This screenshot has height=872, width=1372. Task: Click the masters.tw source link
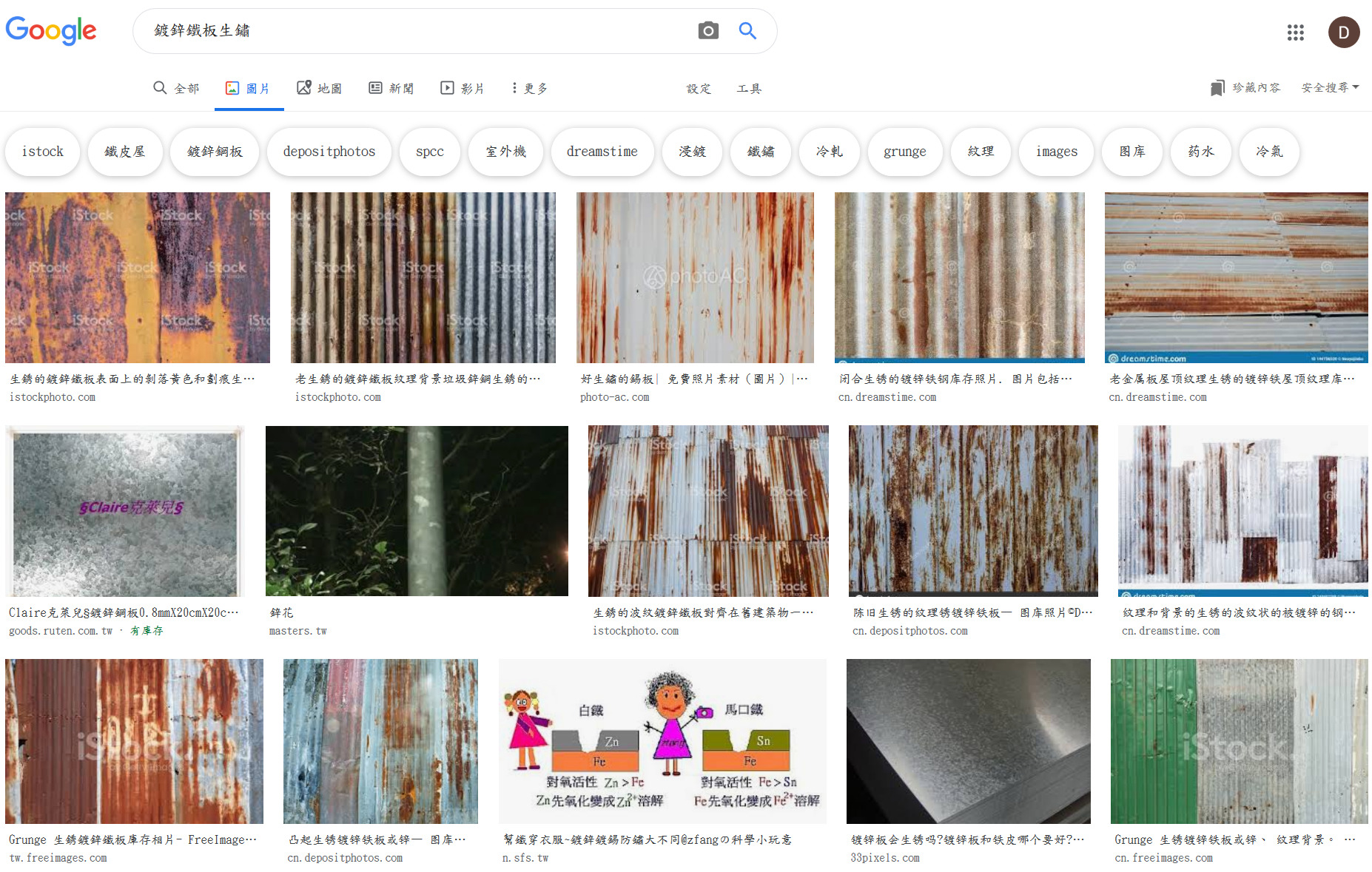(x=297, y=631)
